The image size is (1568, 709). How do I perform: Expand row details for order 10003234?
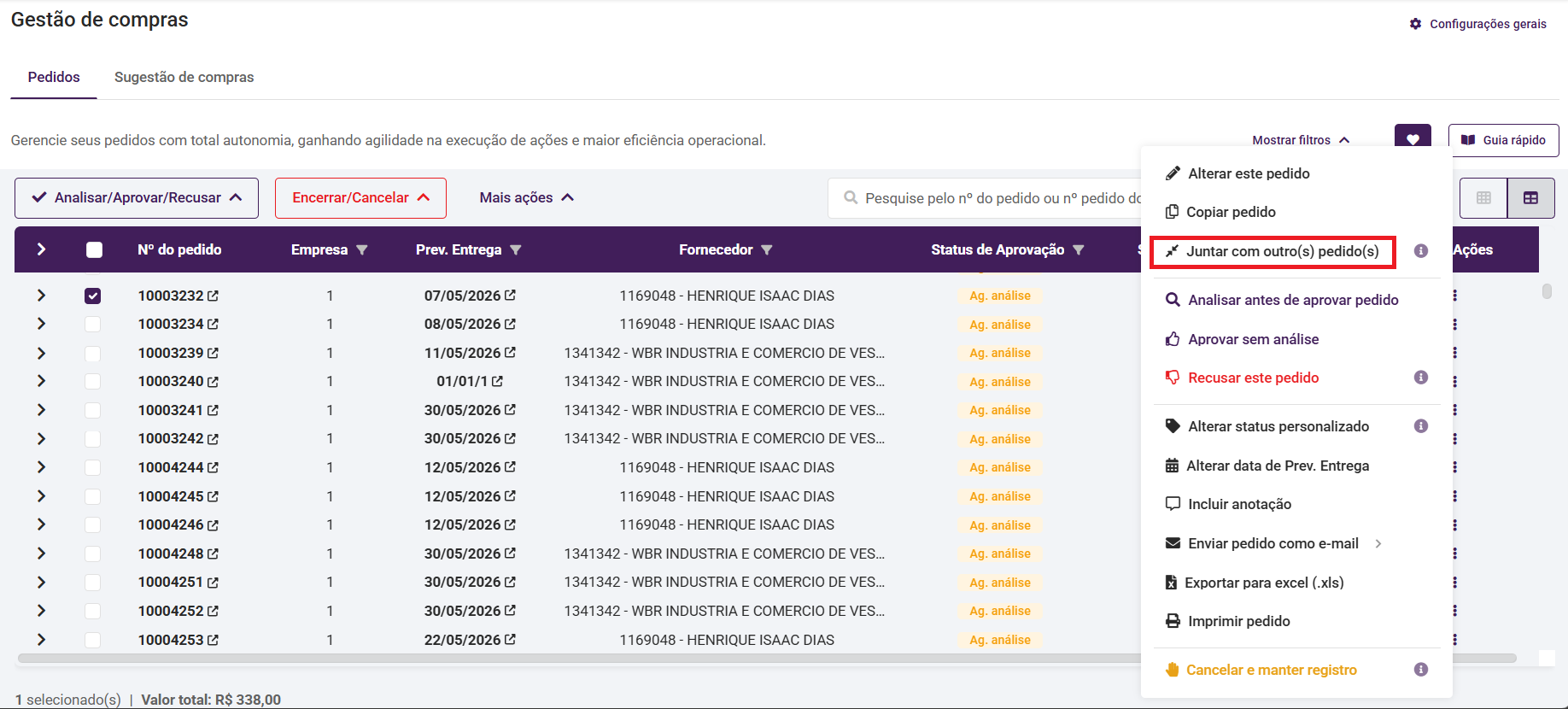41,324
